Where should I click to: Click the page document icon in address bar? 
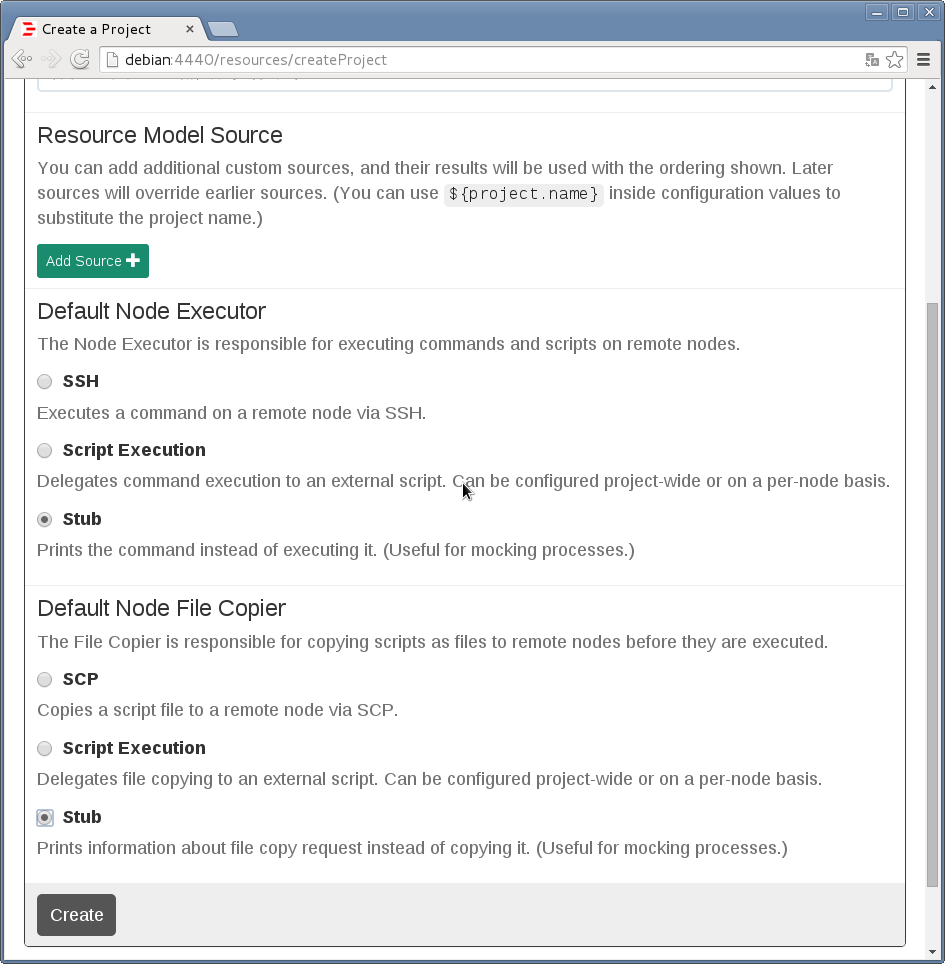112,60
